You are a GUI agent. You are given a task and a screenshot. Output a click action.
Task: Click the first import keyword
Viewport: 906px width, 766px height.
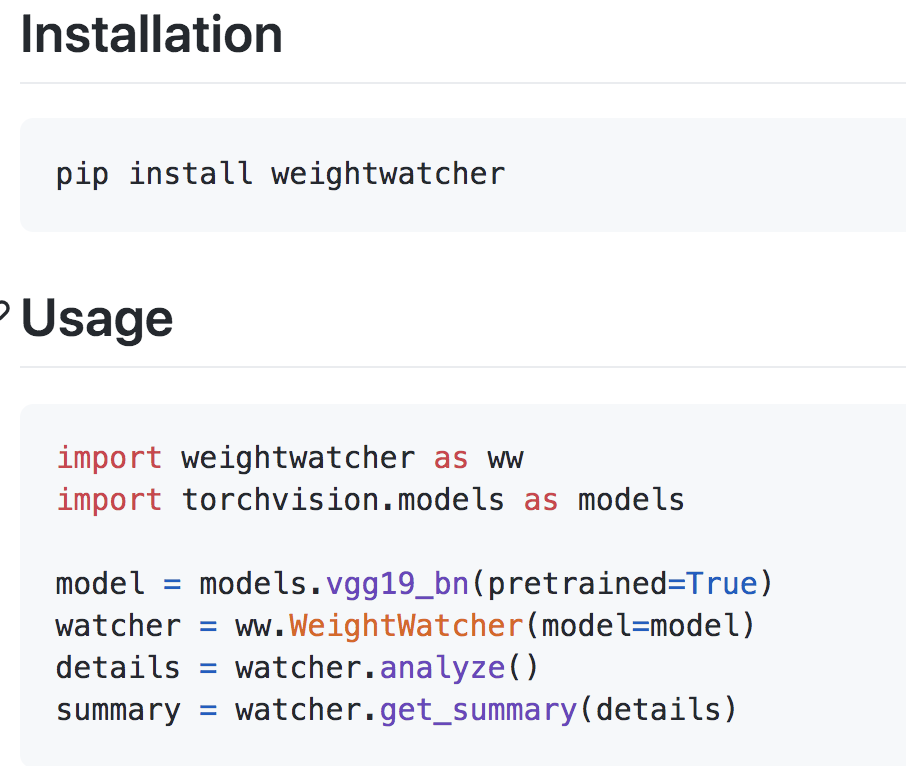coord(109,458)
